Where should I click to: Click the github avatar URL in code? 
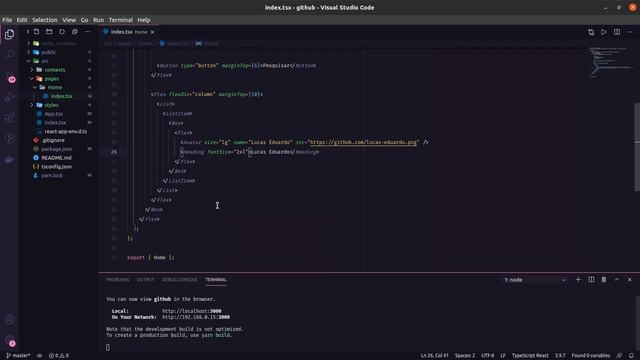pyautogui.click(x=363, y=142)
